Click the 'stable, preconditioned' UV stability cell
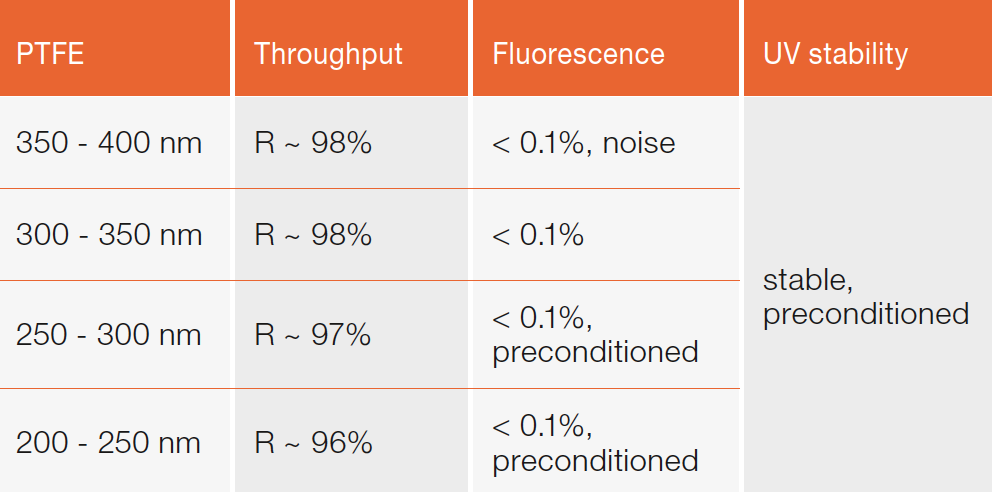 [865, 297]
